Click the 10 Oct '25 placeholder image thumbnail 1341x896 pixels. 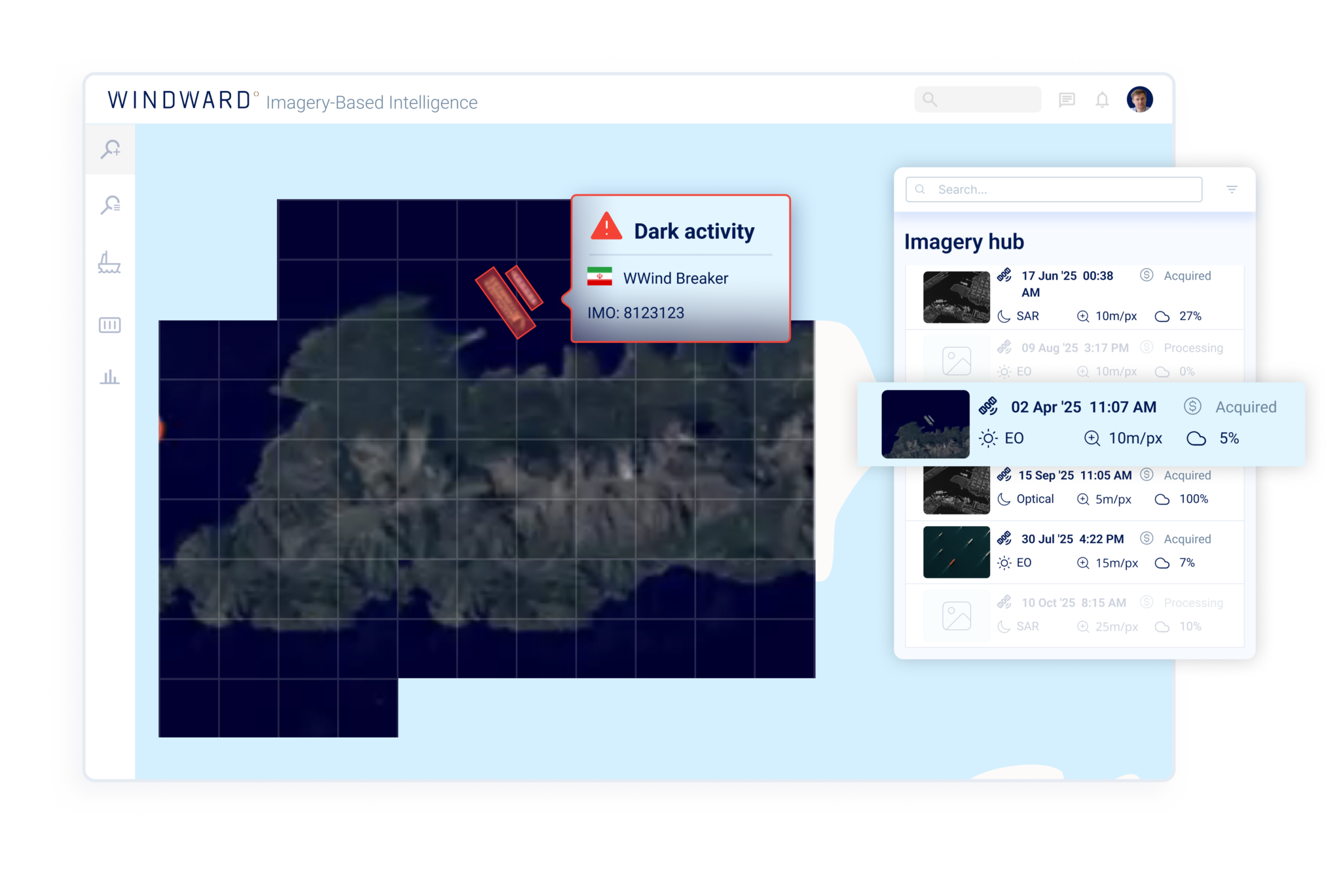click(x=957, y=616)
